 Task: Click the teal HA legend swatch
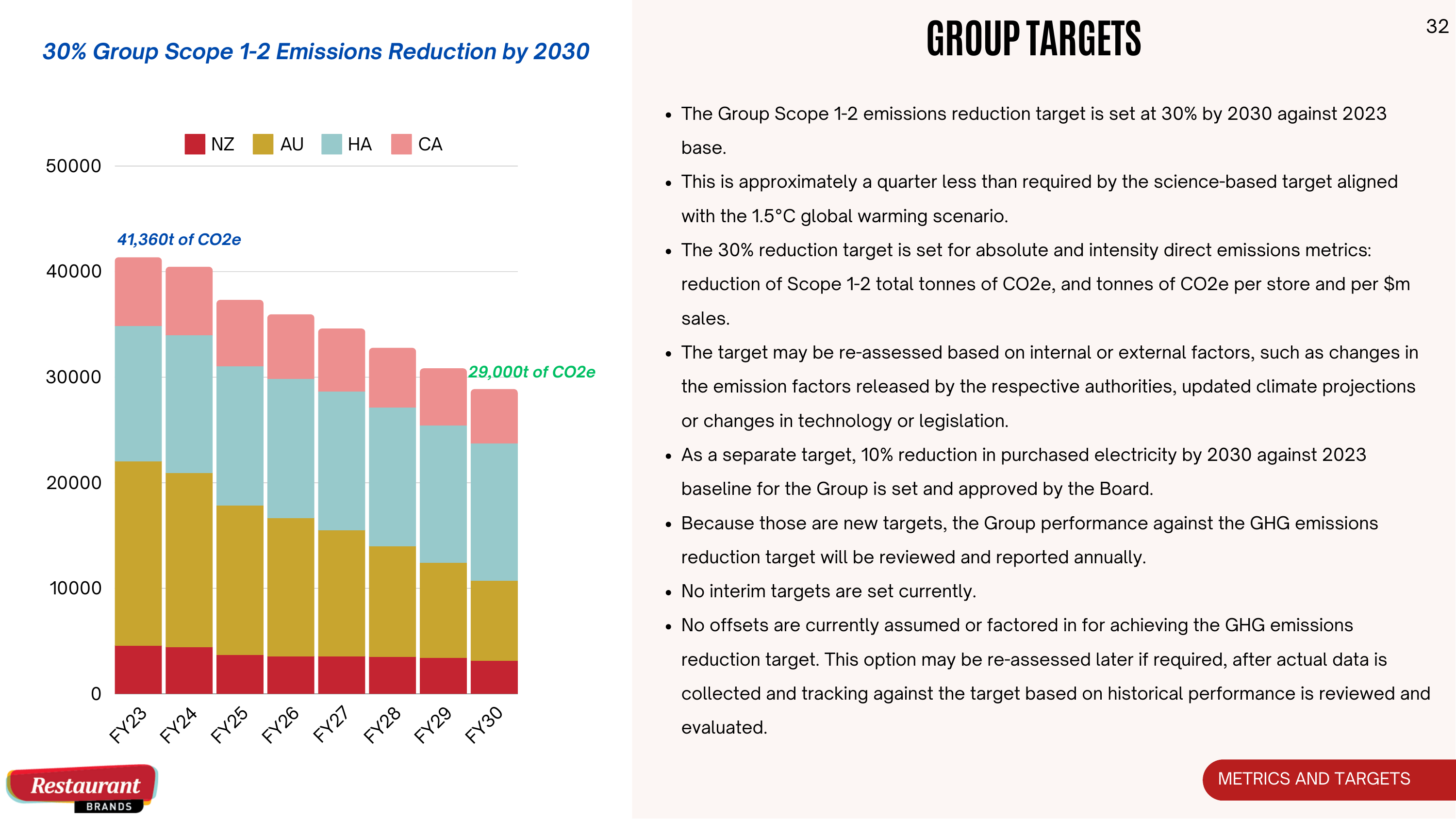point(331,144)
